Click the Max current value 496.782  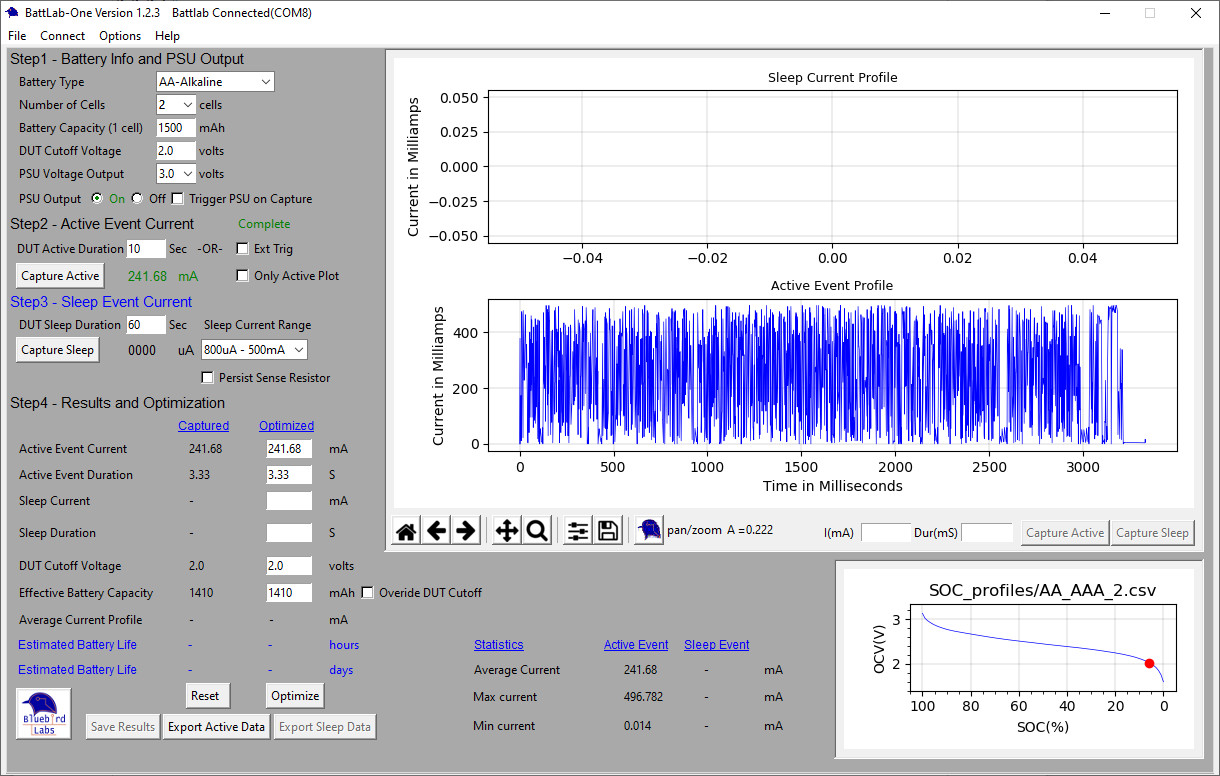[642, 696]
